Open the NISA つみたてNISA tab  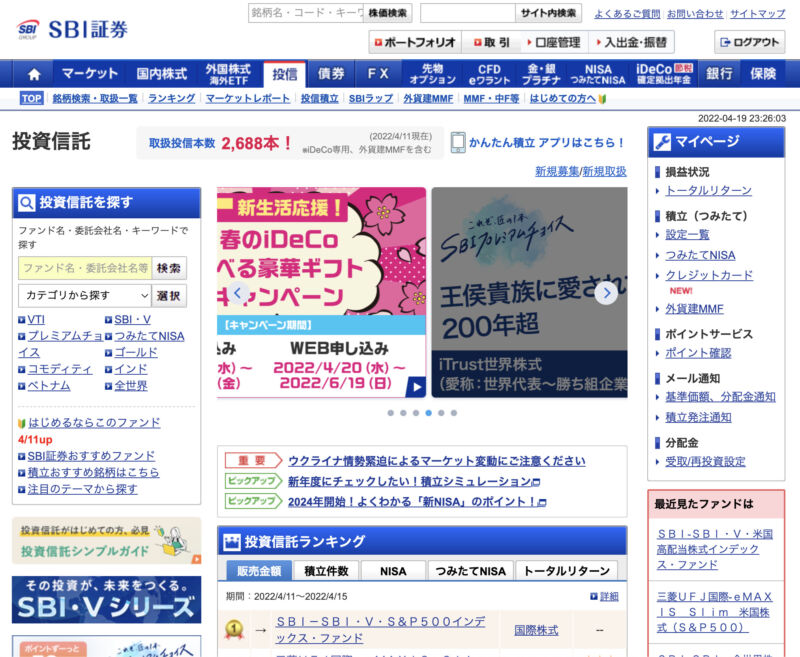[598, 74]
